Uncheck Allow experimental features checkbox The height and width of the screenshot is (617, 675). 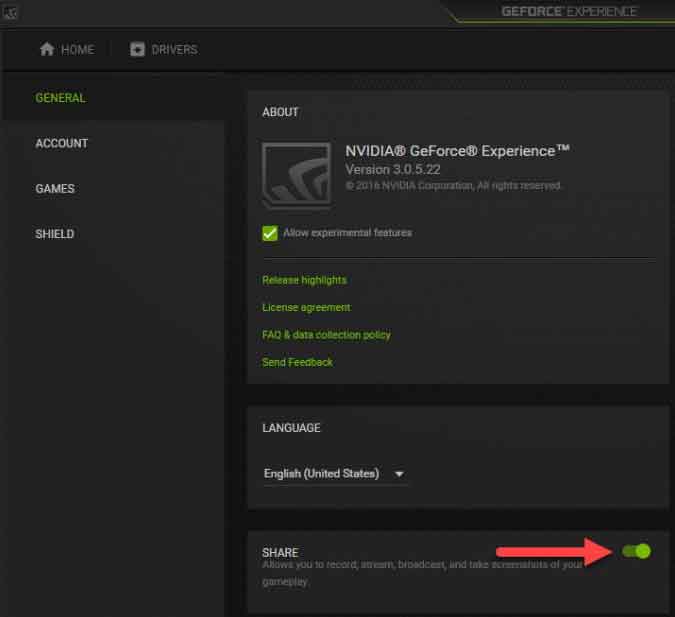(270, 233)
